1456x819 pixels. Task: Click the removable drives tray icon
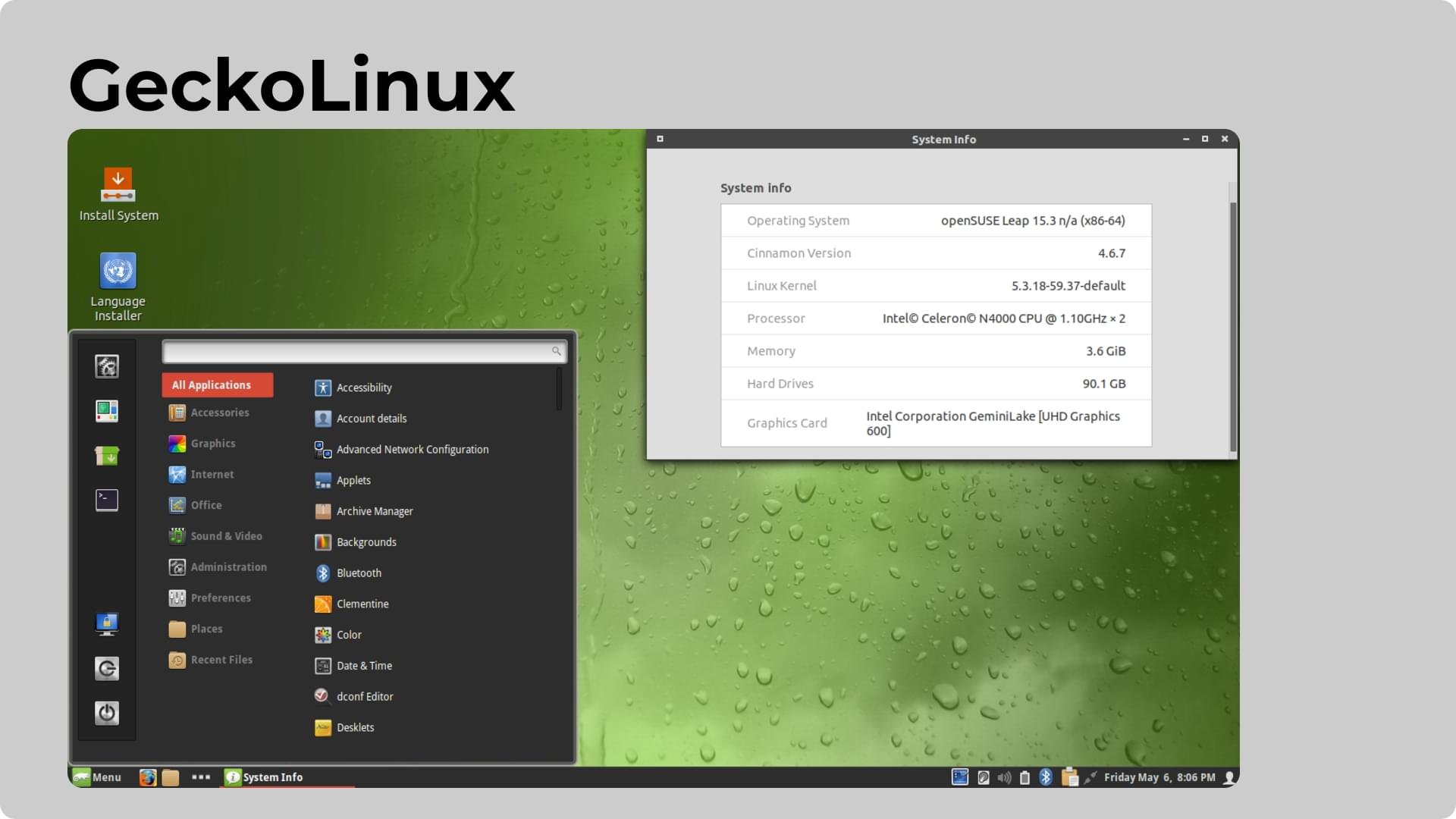click(984, 777)
